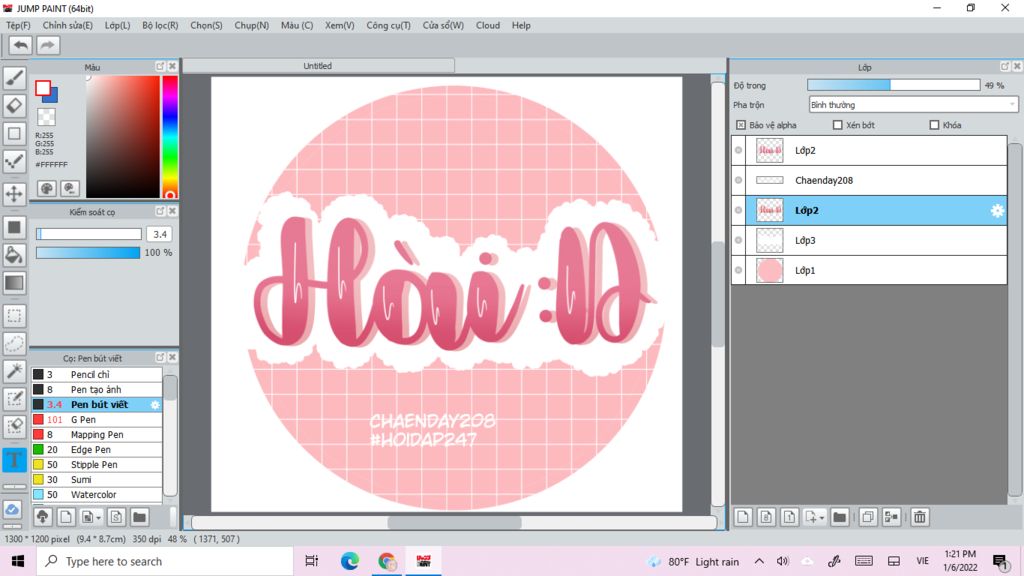This screenshot has width=1024, height=576.
Task: Enable the Xén bớt checkbox
Action: pyautogui.click(x=837, y=125)
